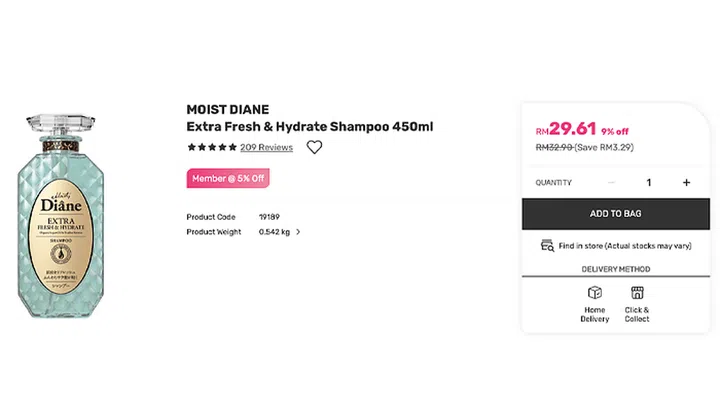720x411 pixels.
Task: Increase quantity with the plus button
Action: [x=686, y=183]
